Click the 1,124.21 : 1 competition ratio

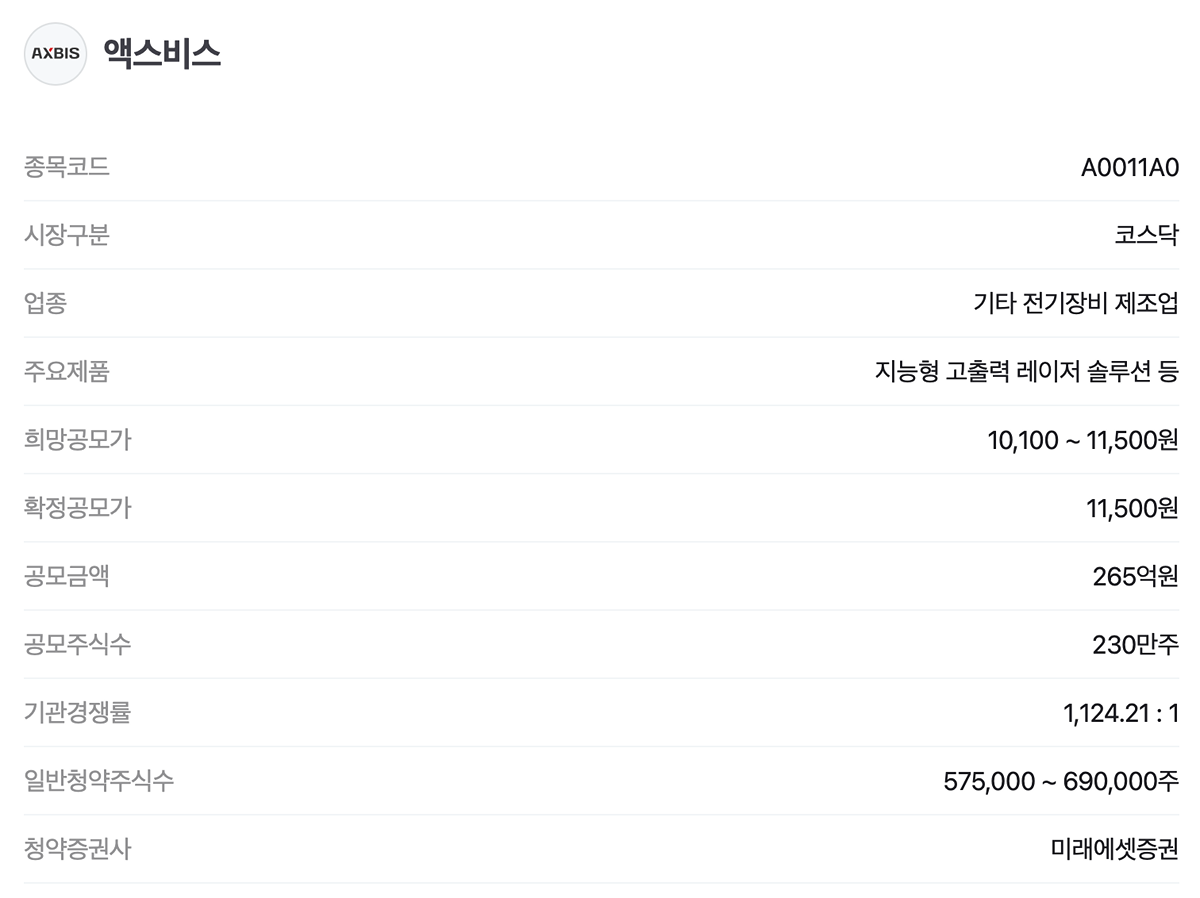[1120, 713]
